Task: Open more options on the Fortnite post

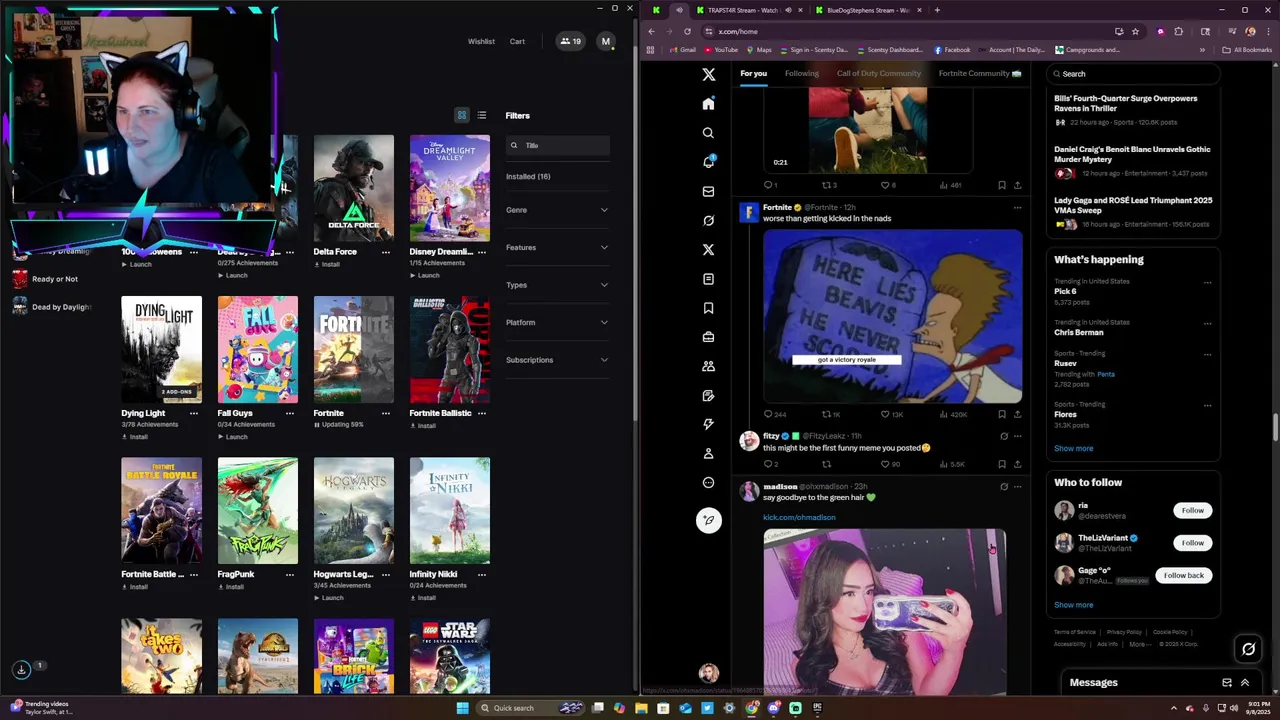Action: coord(1017,208)
